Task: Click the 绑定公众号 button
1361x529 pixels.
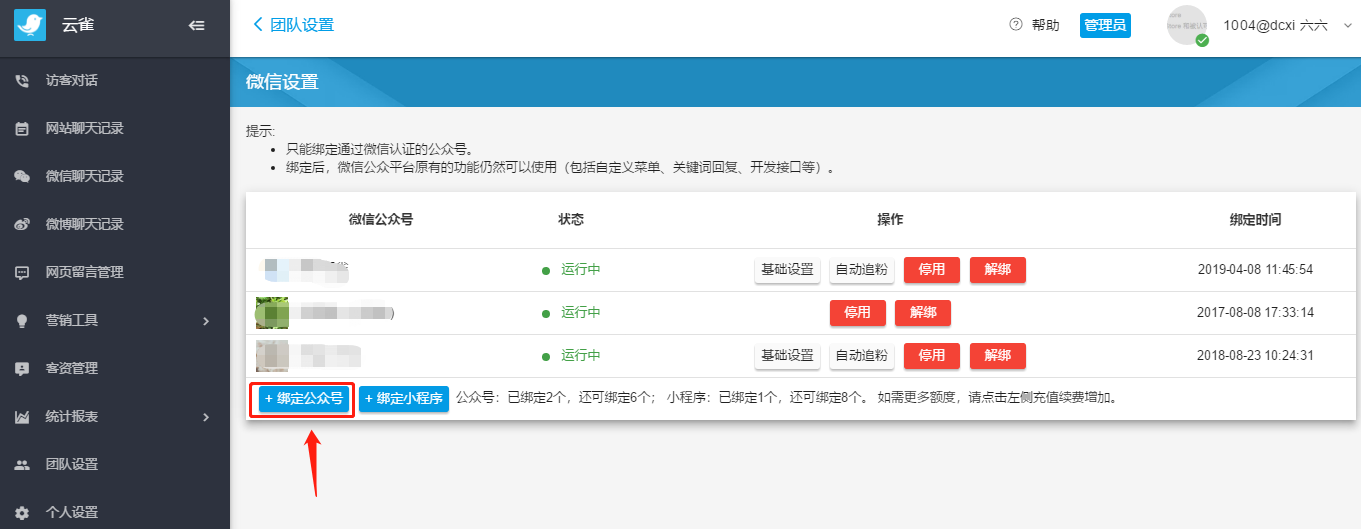Action: [x=304, y=399]
